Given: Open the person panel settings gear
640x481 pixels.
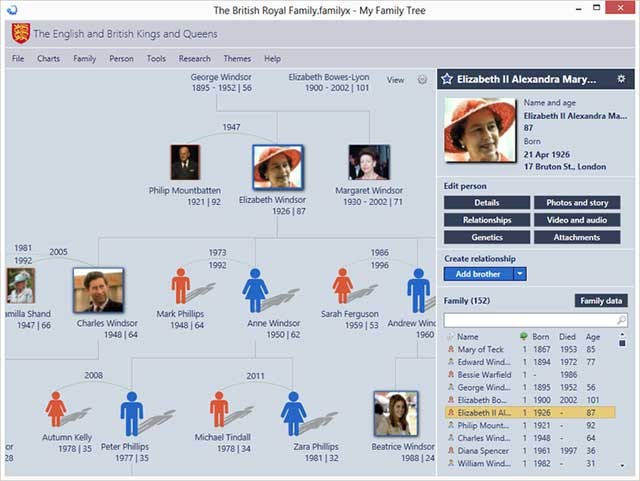Looking at the screenshot, I should tap(621, 79).
